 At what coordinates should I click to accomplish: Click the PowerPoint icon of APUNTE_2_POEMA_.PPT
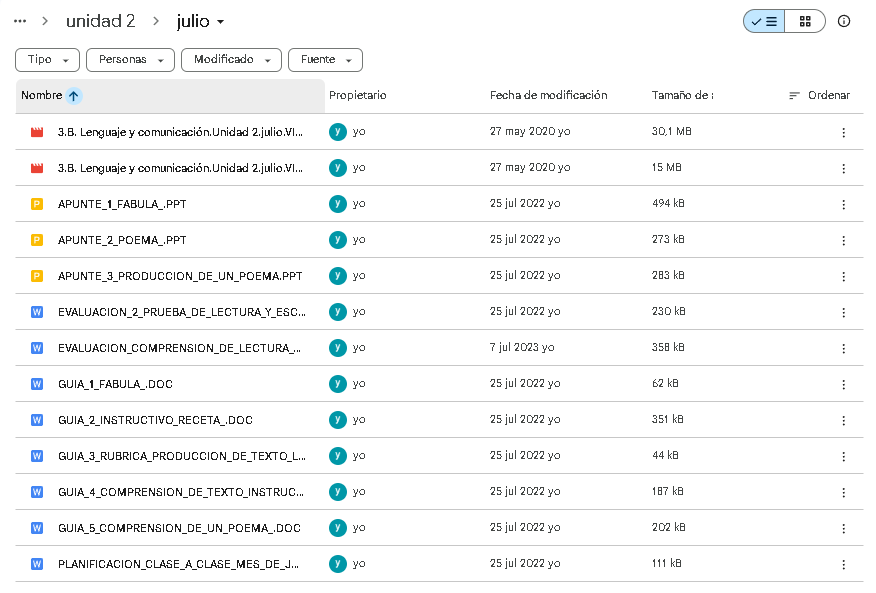click(x=37, y=240)
